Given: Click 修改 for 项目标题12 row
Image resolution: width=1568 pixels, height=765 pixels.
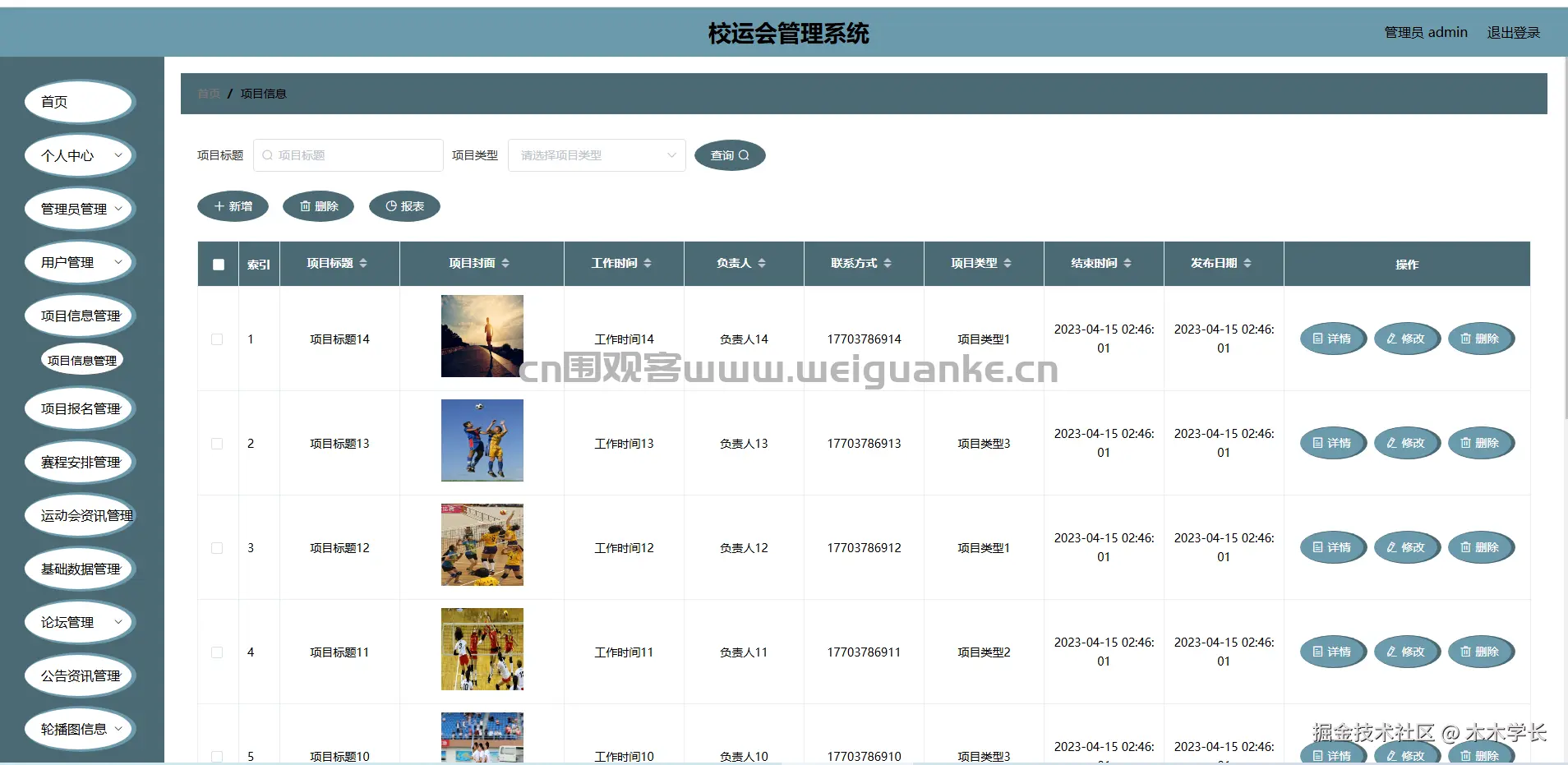Looking at the screenshot, I should (1407, 547).
